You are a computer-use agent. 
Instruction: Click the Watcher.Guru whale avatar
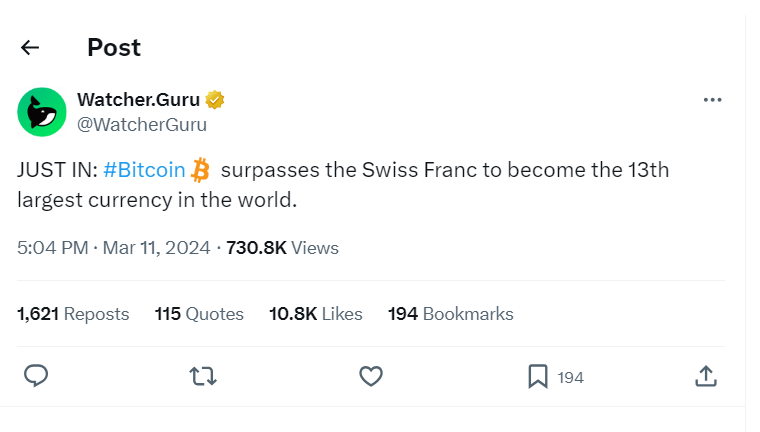(42, 112)
